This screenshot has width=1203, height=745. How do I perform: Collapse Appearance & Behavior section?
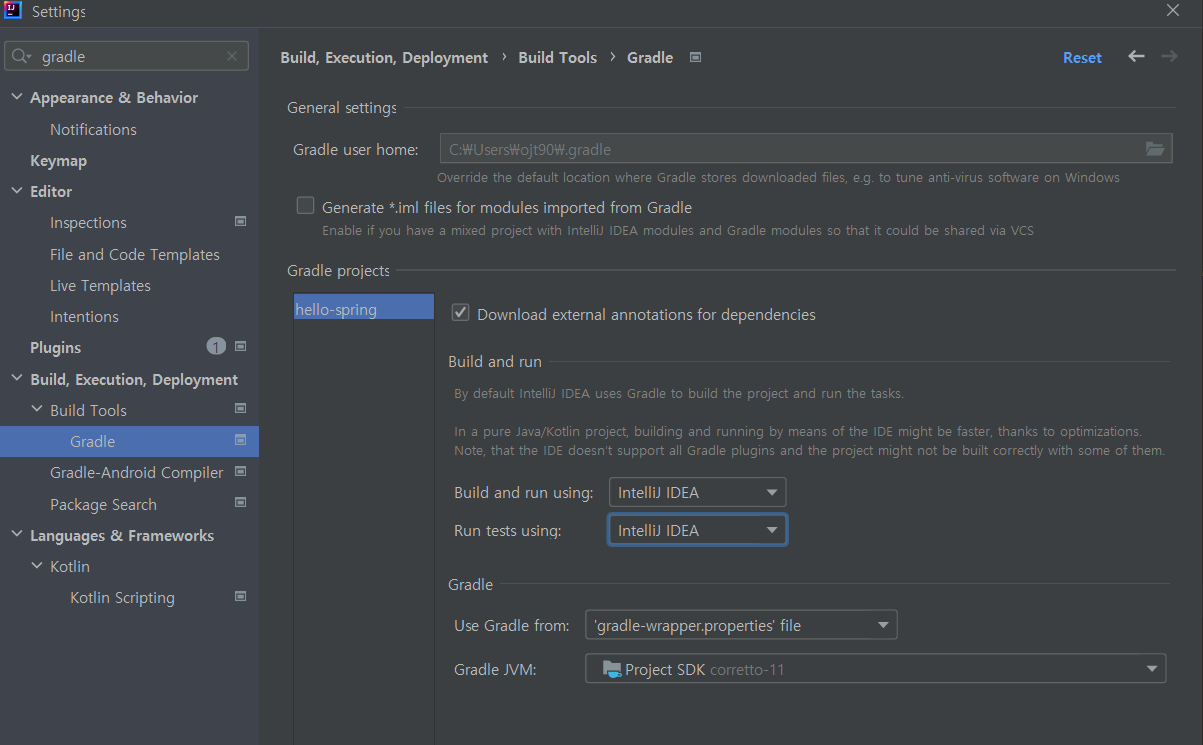coord(16,97)
